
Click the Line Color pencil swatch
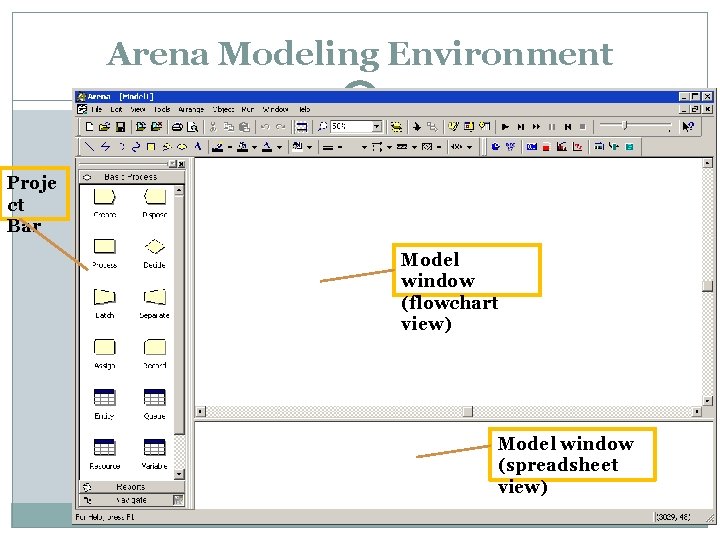(218, 147)
